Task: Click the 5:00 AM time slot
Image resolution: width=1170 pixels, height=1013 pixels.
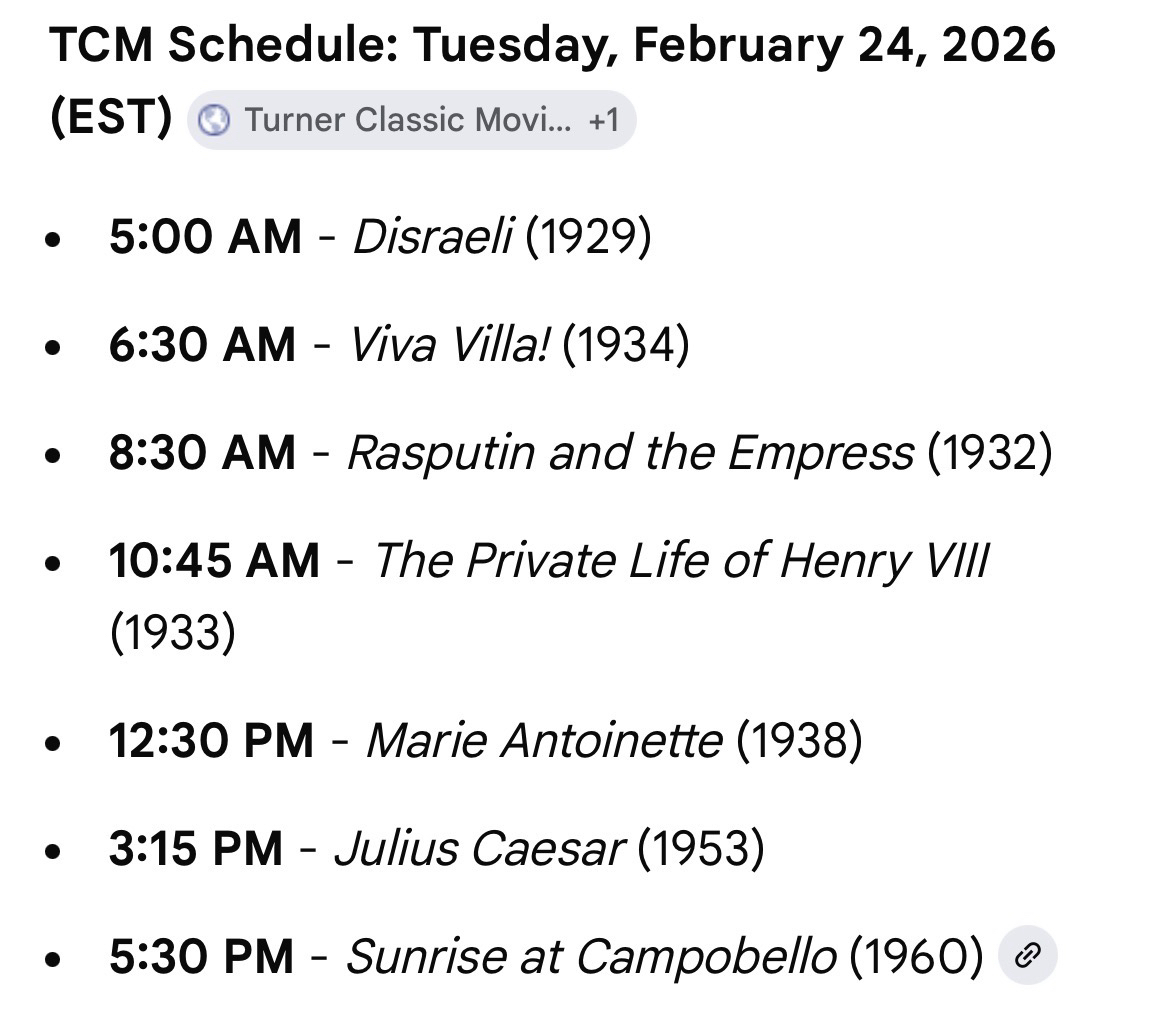Action: (205, 237)
